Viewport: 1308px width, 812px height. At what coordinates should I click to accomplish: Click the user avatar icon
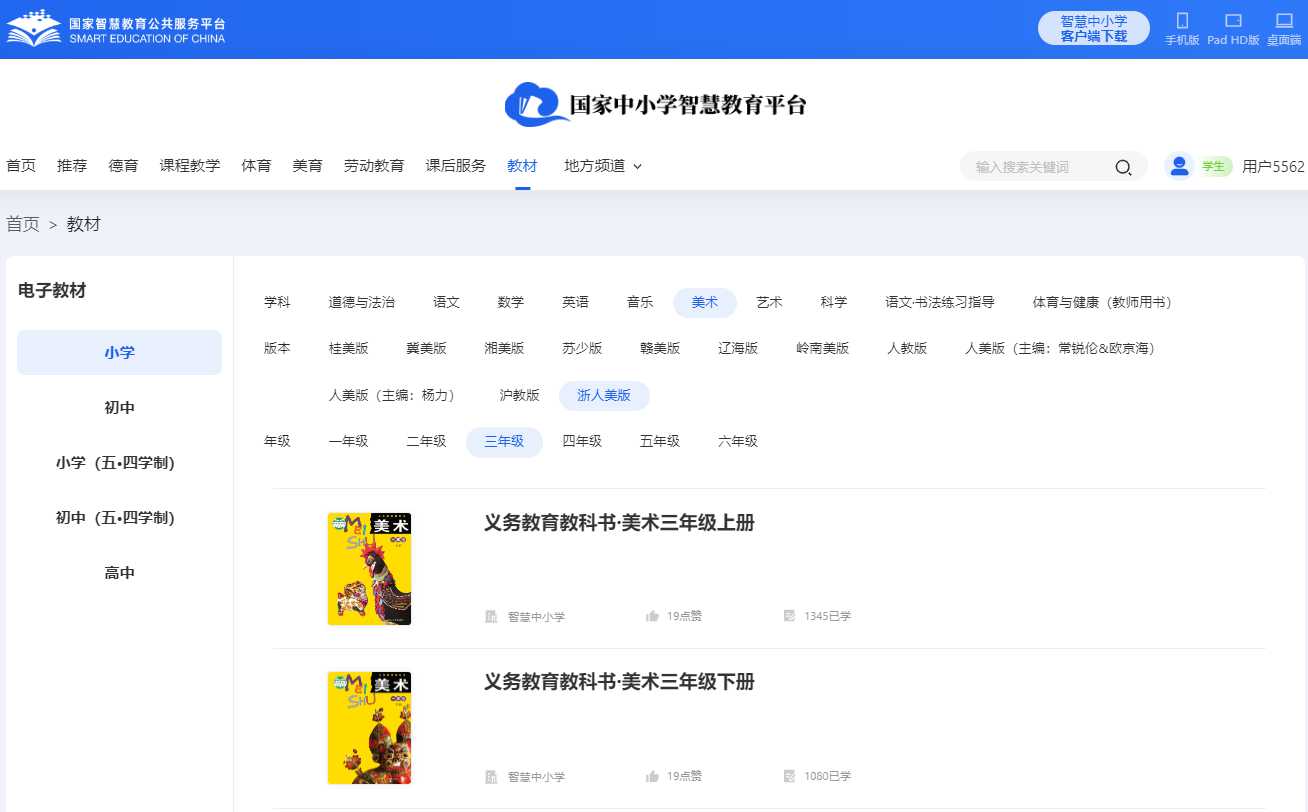tap(1179, 166)
